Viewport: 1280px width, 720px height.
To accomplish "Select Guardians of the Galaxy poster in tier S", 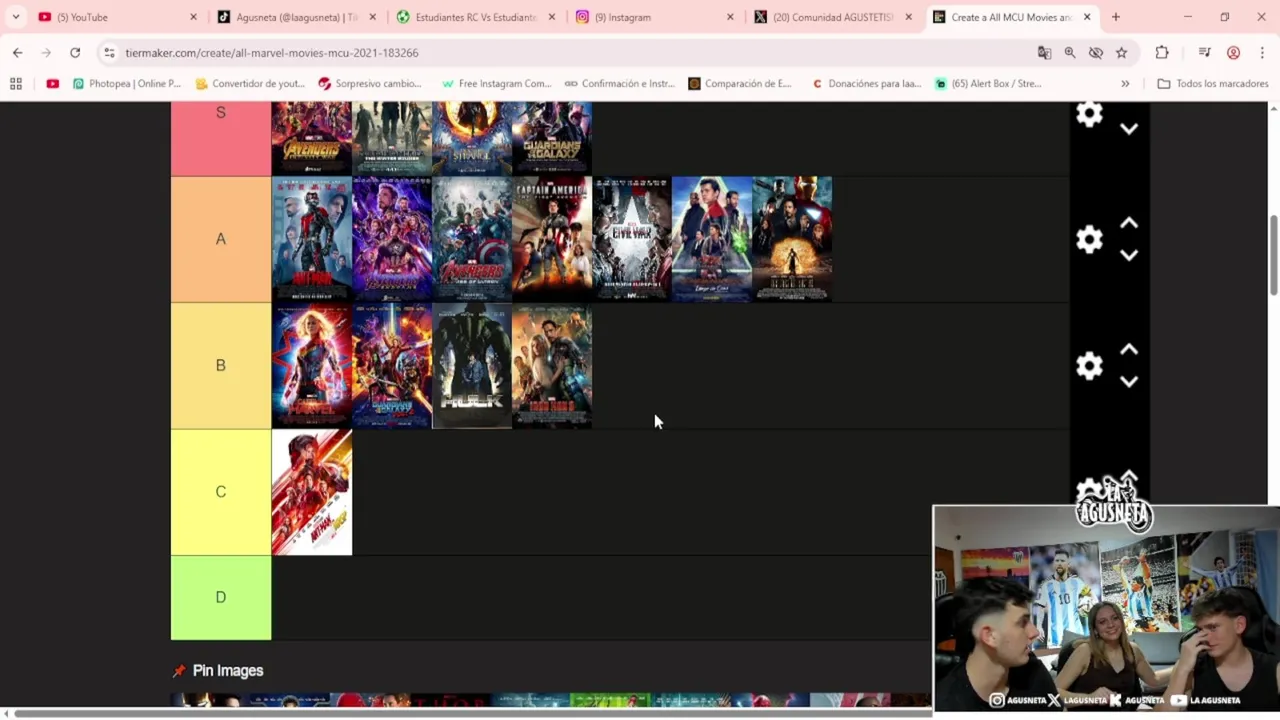I will [x=552, y=138].
